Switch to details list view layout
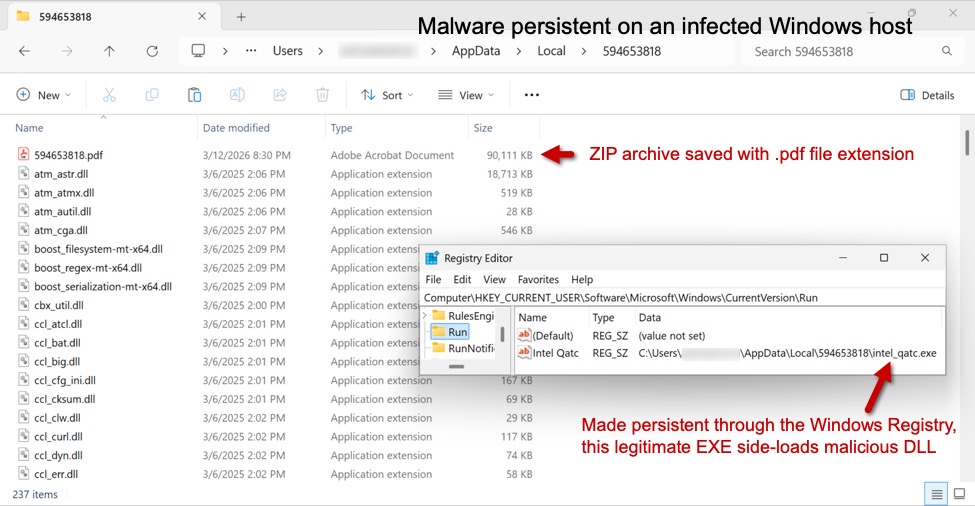 (x=937, y=494)
